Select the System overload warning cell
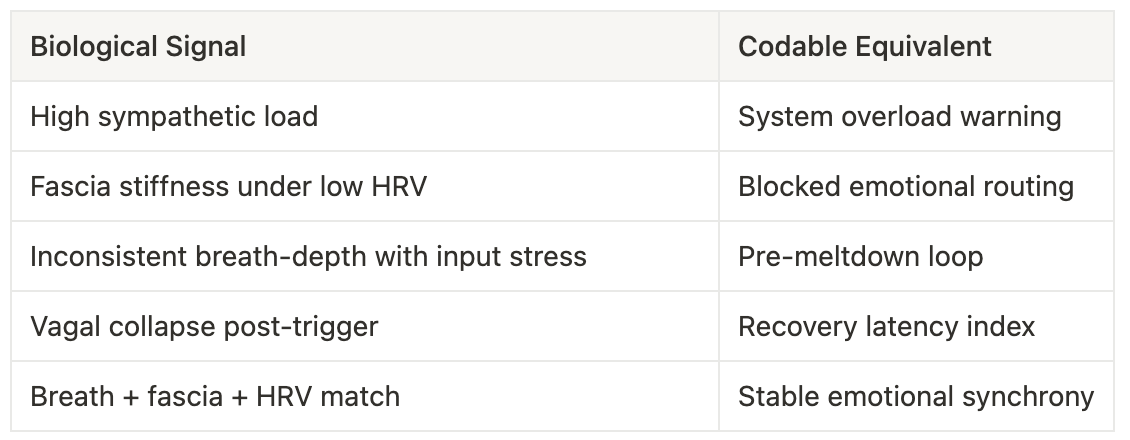Viewport: 1130px width, 440px height. click(916, 116)
